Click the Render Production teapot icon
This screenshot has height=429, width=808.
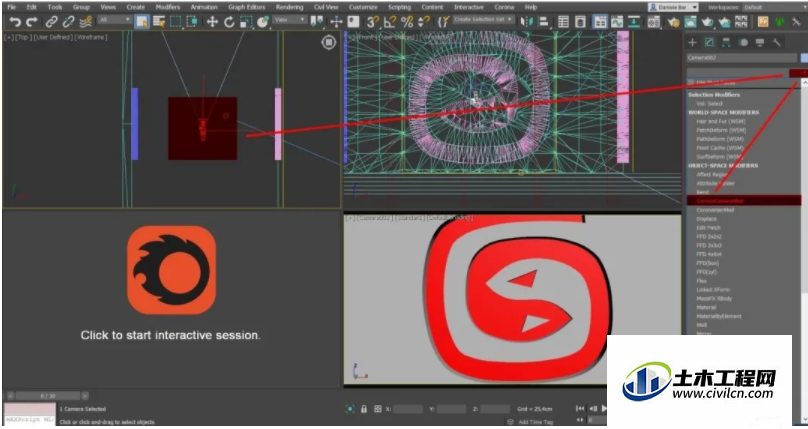click(x=708, y=22)
